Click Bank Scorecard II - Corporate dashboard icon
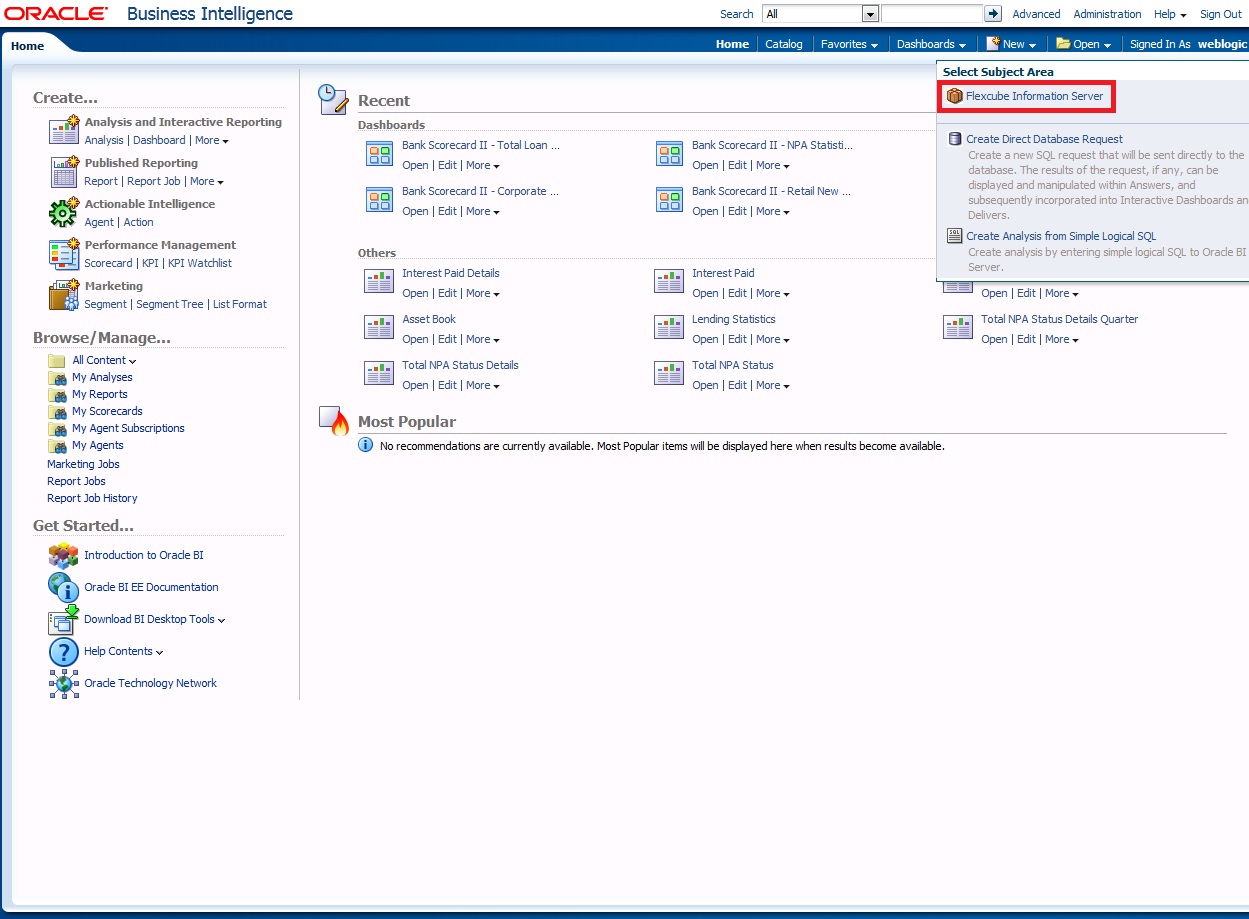 coord(379,199)
